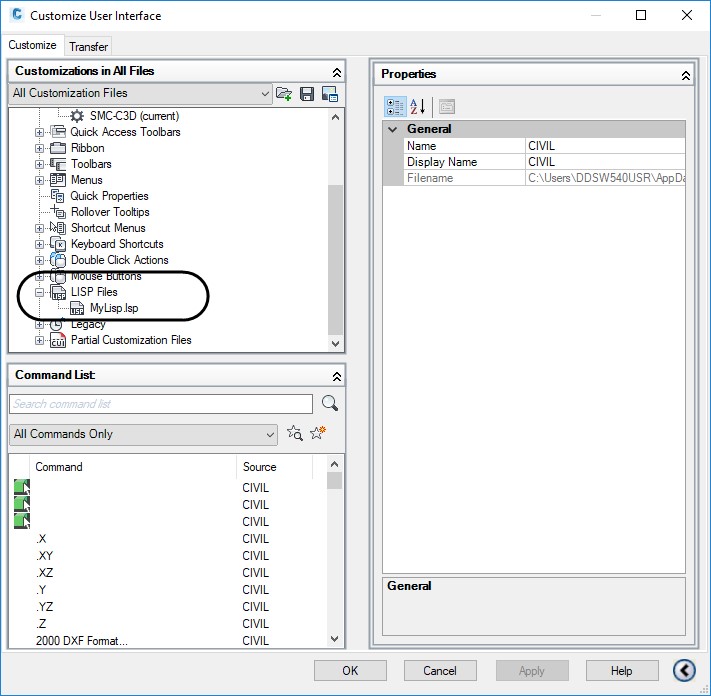Screen dimensions: 711x696
Task: Collapse the General properties section chevron
Action: pos(393,129)
